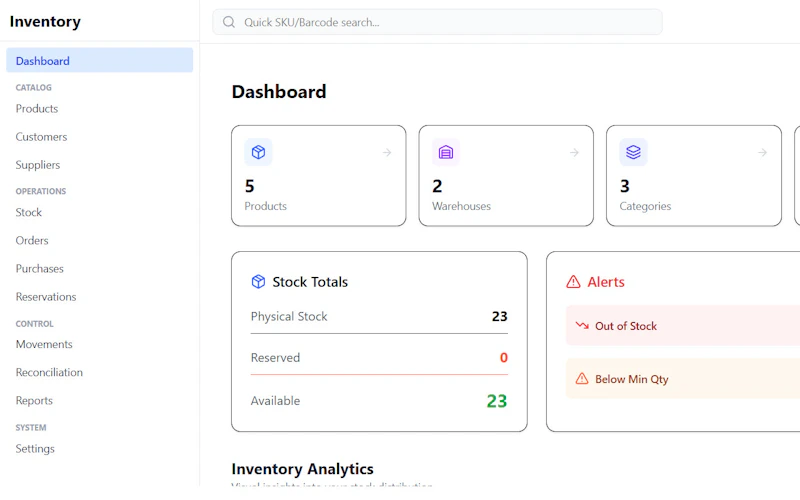Click the Physical Stock label
The image size is (800, 500).
[x=289, y=316]
